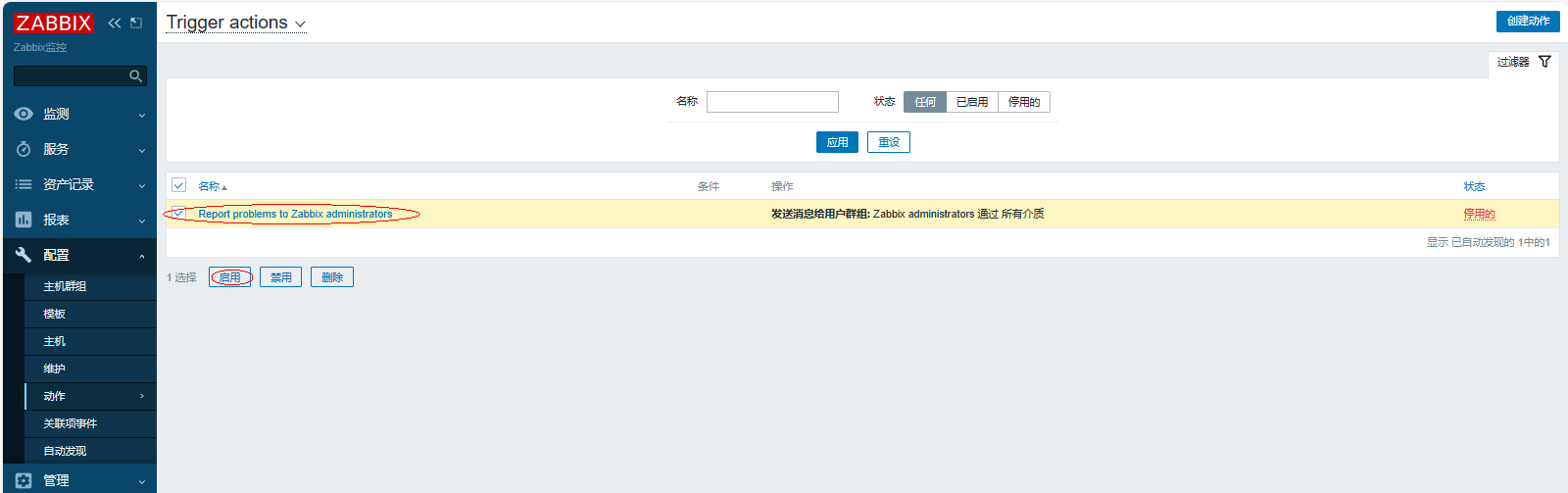Click the chart icon for 报表
The image size is (1568, 493).
(x=24, y=220)
